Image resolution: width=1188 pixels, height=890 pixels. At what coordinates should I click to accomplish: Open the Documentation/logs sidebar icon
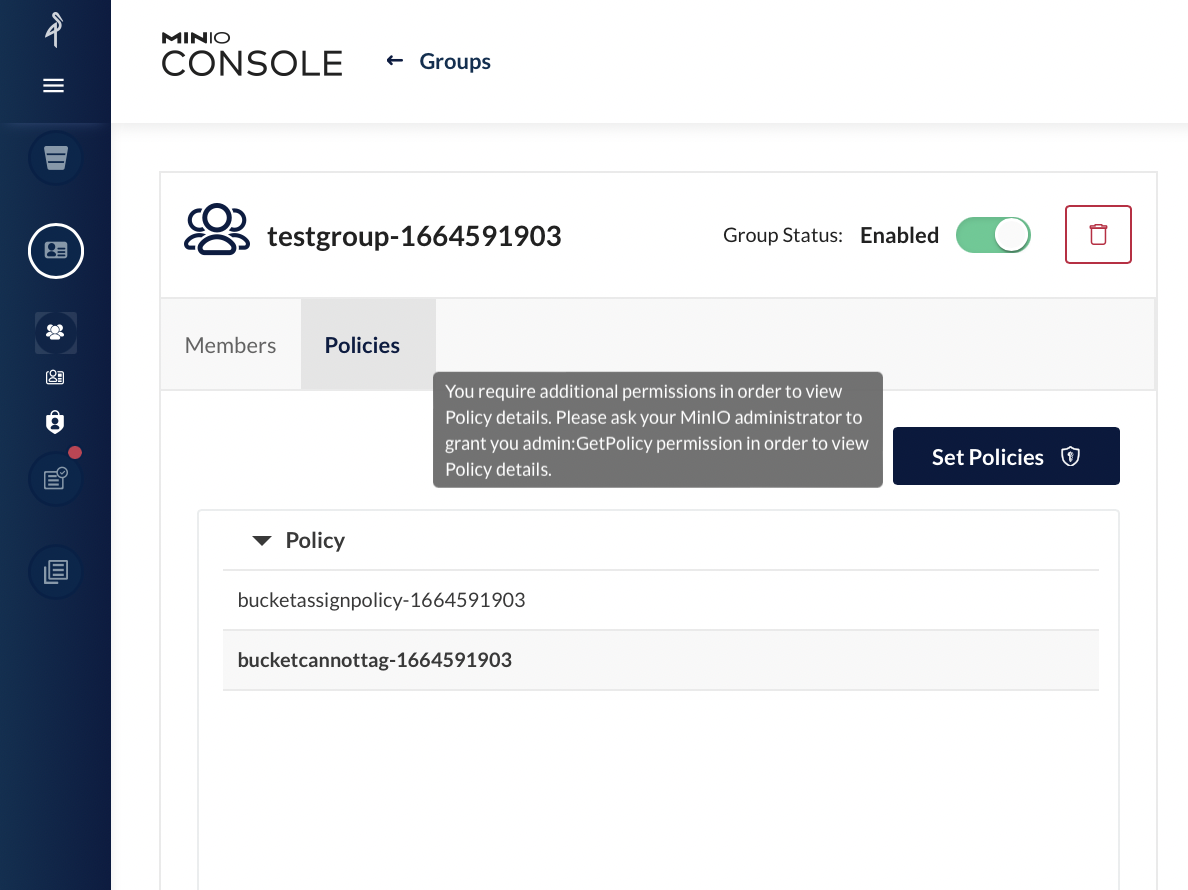tap(55, 572)
